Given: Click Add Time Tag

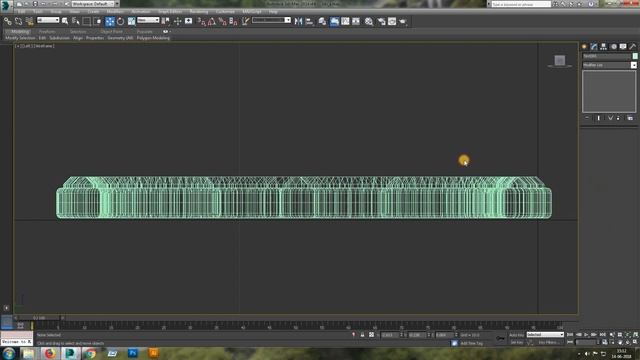Looking at the screenshot, I should (x=471, y=343).
